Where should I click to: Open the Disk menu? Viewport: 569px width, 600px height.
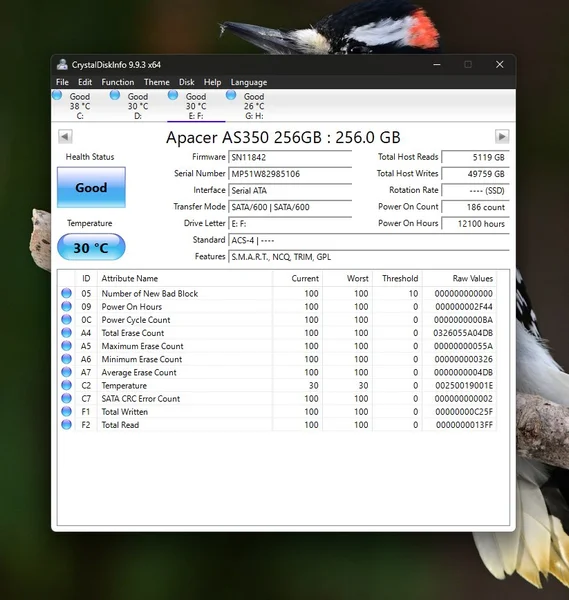click(186, 82)
